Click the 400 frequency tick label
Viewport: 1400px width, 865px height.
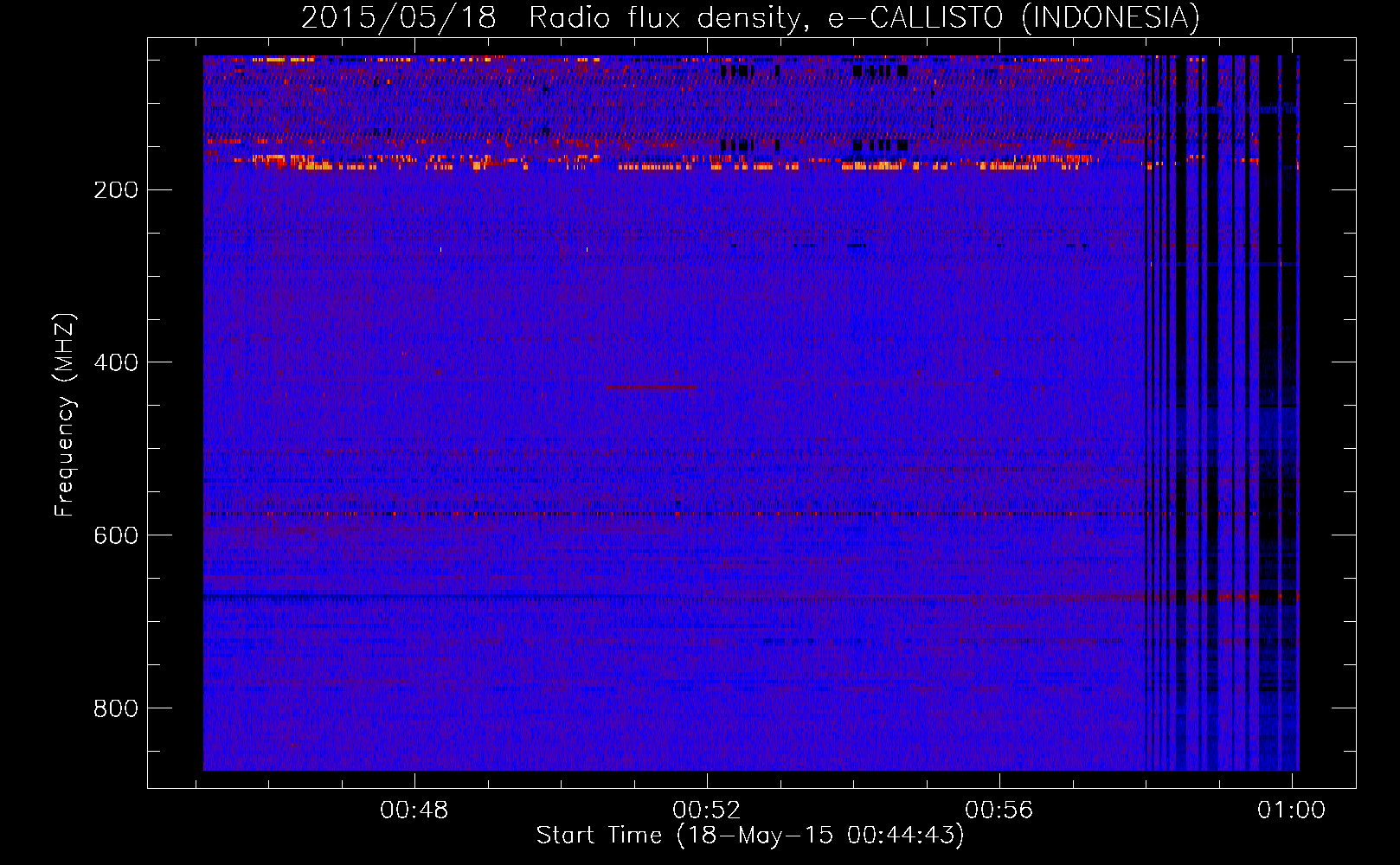pos(116,362)
